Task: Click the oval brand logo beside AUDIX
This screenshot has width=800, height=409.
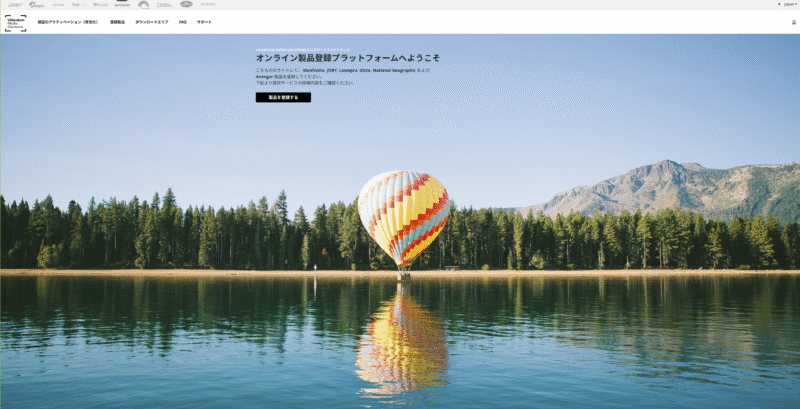Action: (186, 4)
